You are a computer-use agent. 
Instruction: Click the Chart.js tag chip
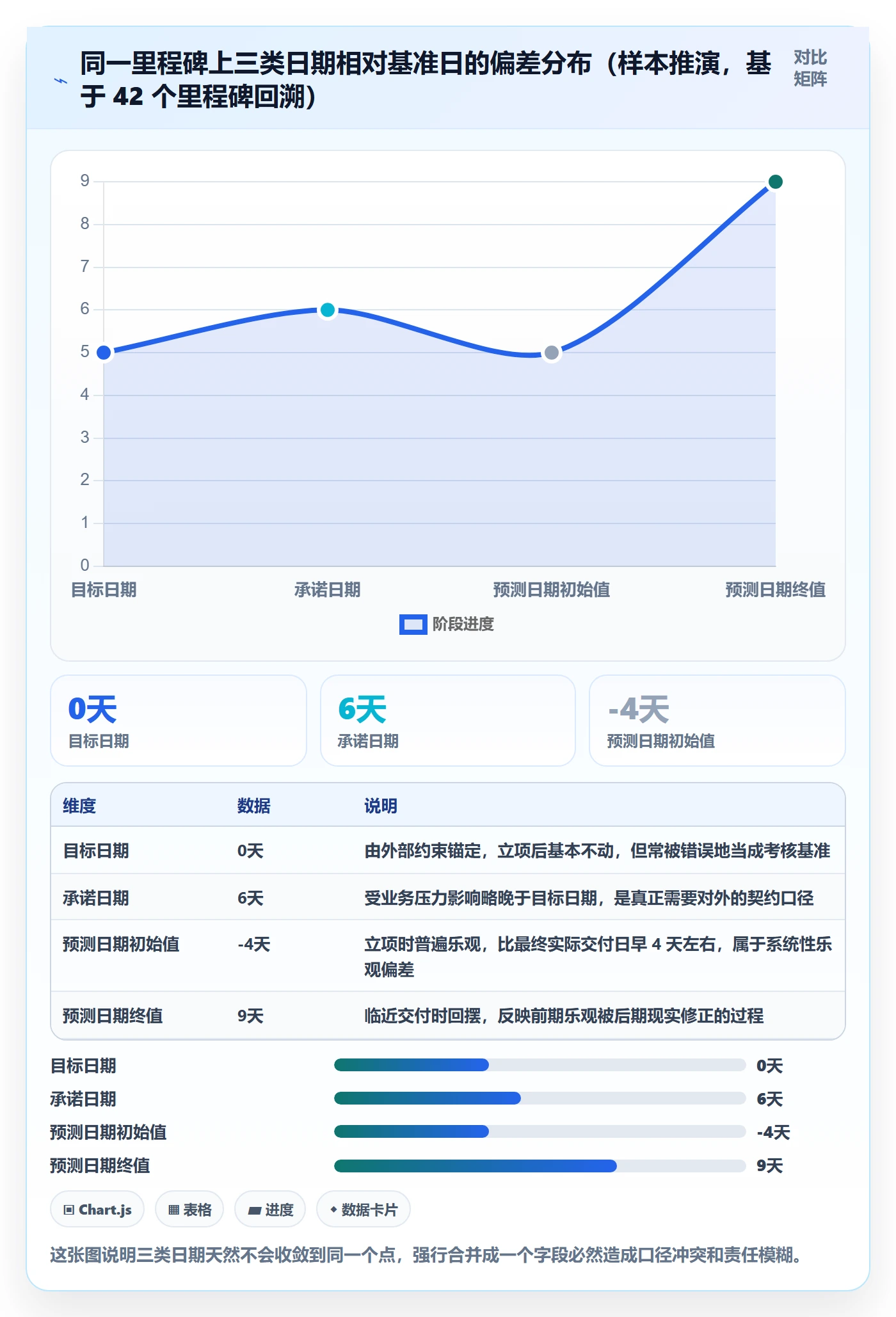coord(97,1209)
